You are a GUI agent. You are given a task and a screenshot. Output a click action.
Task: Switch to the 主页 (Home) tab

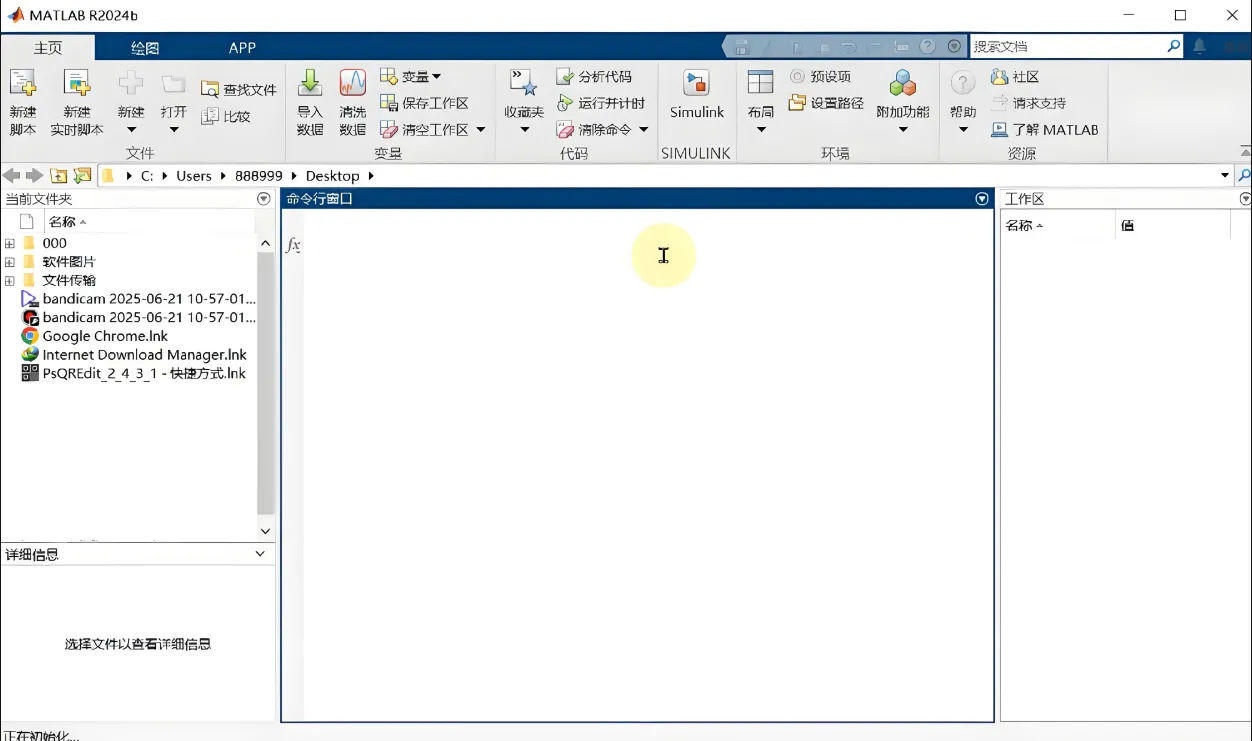[48, 47]
